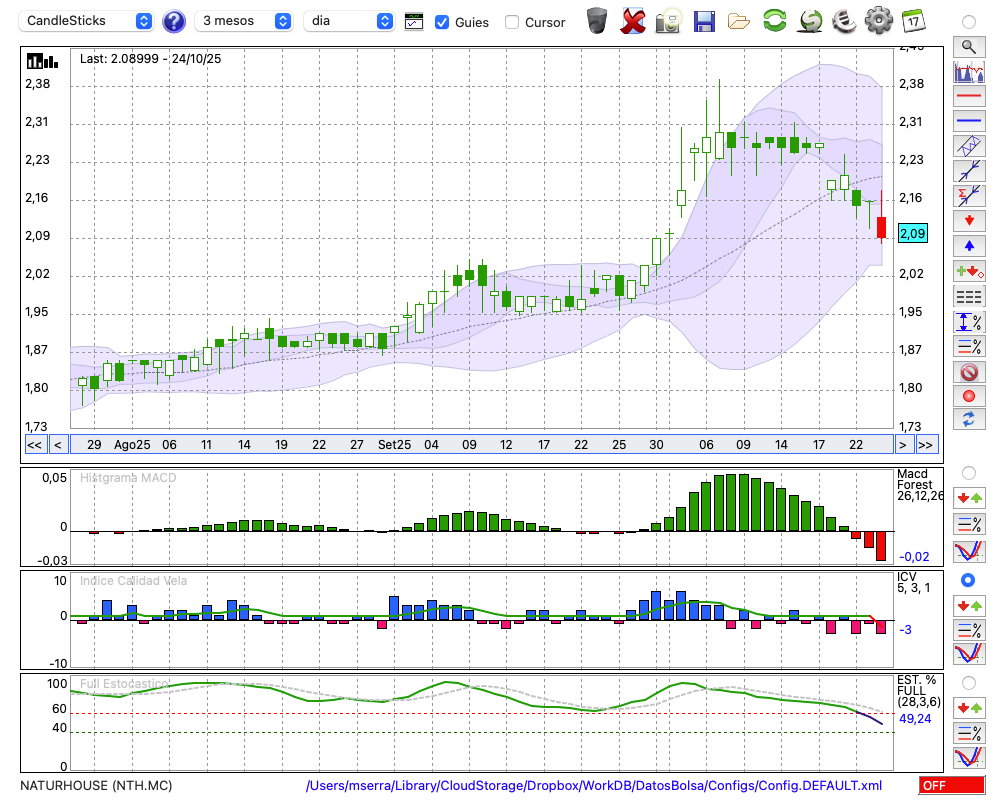
Task: Click the green circular refresh icon
Action: coord(774,20)
